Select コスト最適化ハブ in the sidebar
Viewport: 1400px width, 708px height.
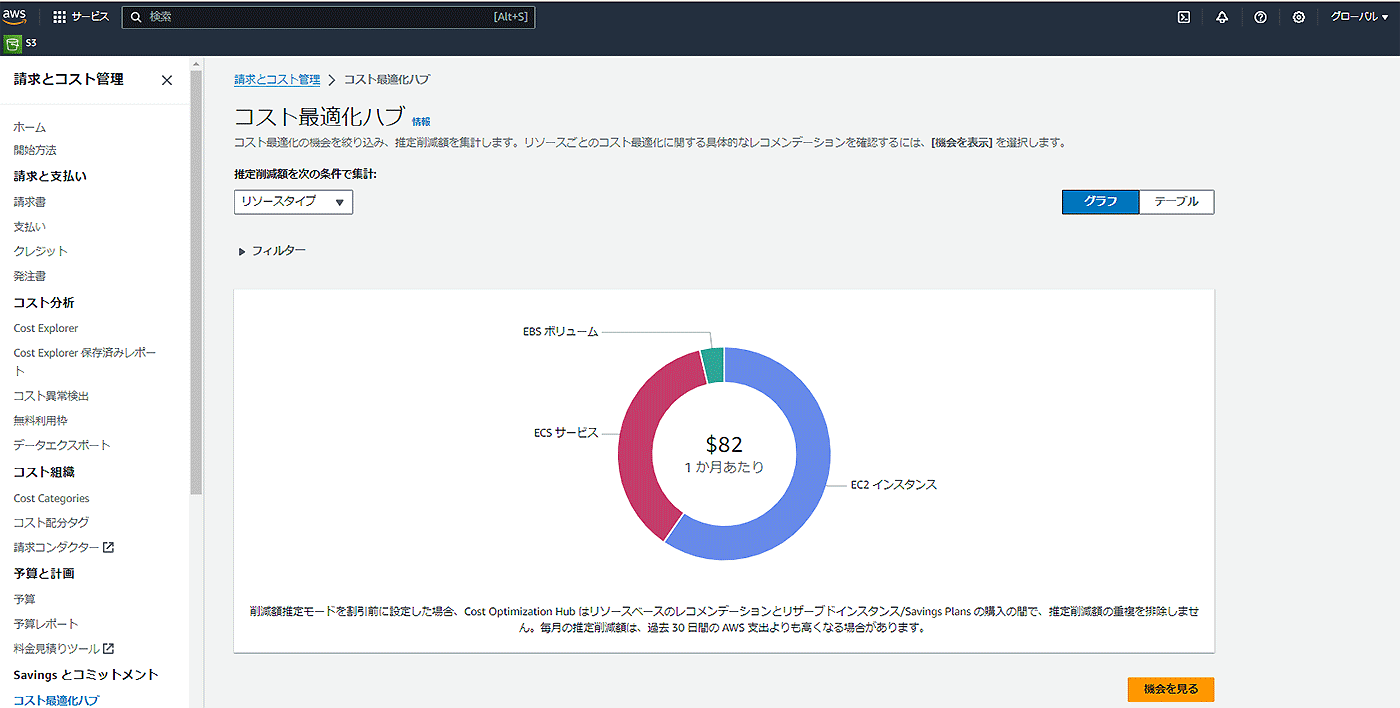(56, 700)
